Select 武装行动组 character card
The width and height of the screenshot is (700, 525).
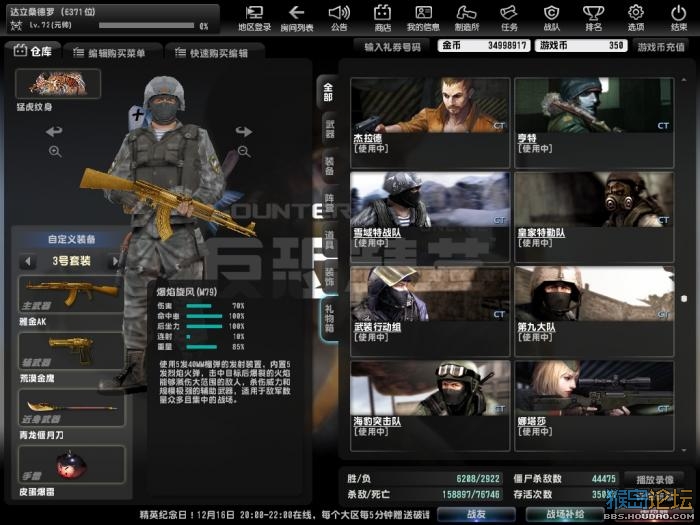tap(430, 311)
